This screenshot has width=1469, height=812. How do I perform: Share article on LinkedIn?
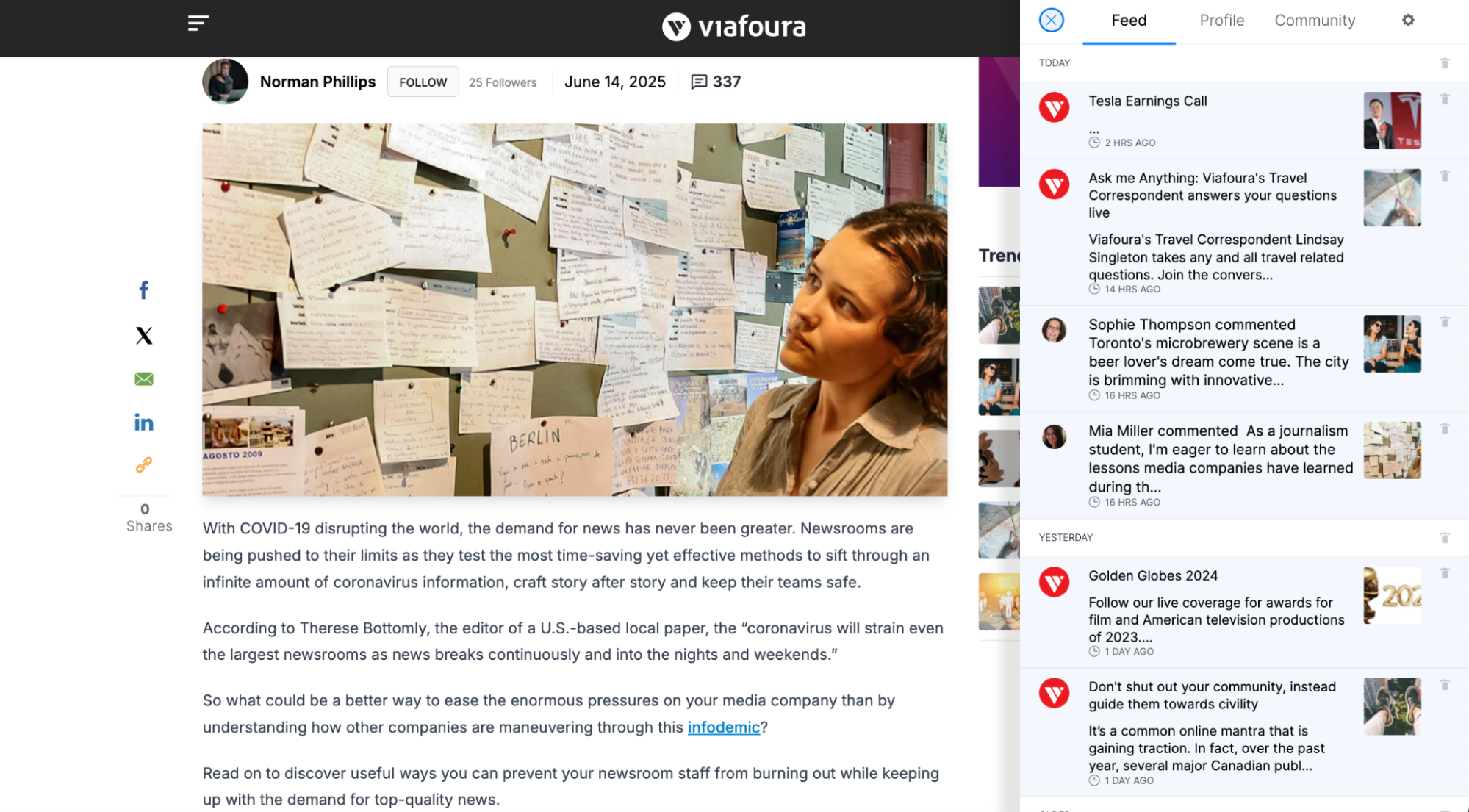pyautogui.click(x=144, y=422)
